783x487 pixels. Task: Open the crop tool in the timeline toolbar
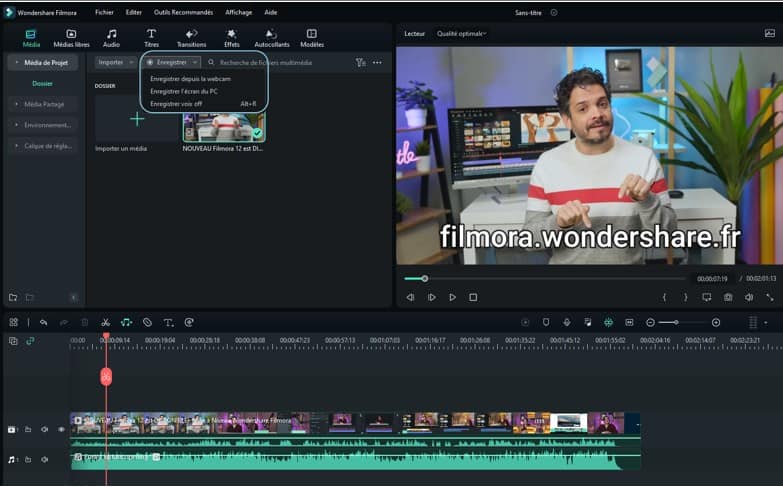[147, 322]
